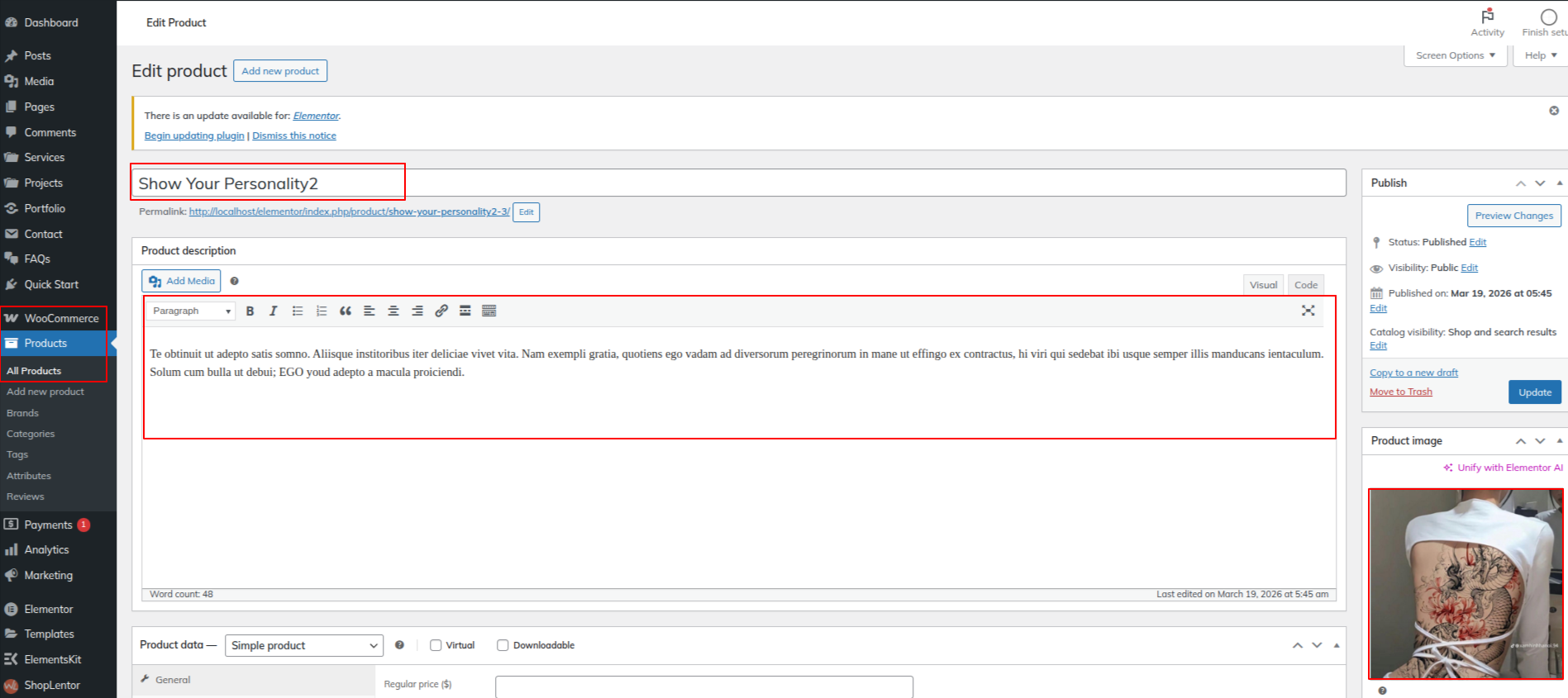Click the insert link icon
The width and height of the screenshot is (1568, 698).
pos(441,311)
